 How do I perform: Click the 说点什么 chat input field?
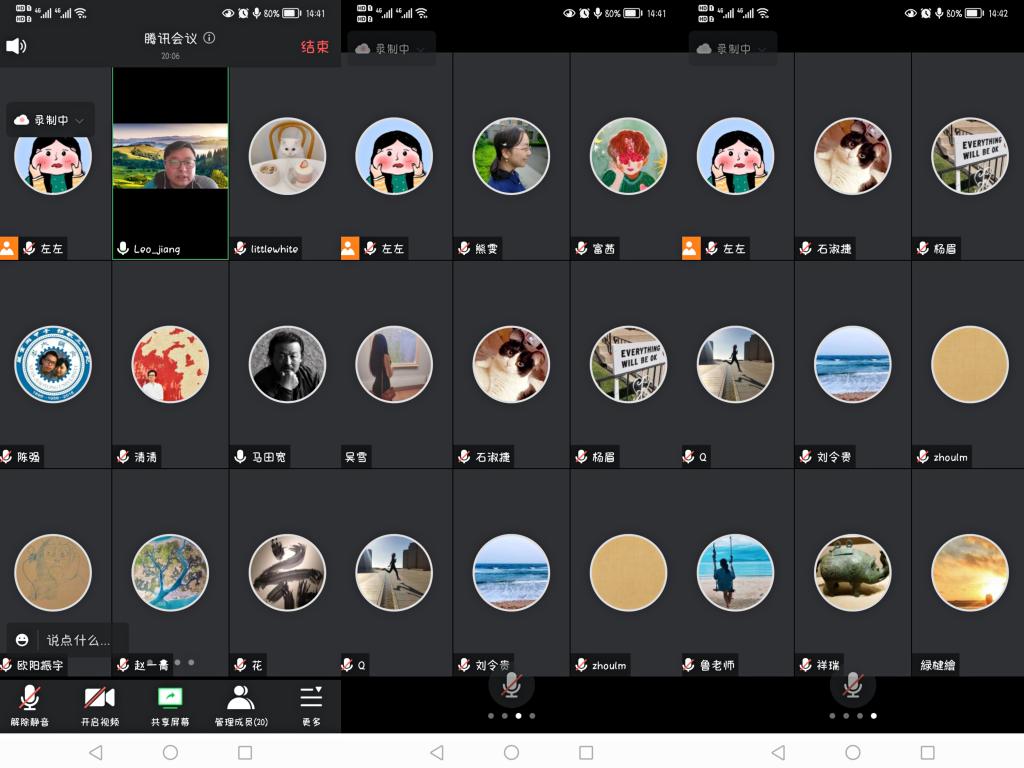pos(78,640)
